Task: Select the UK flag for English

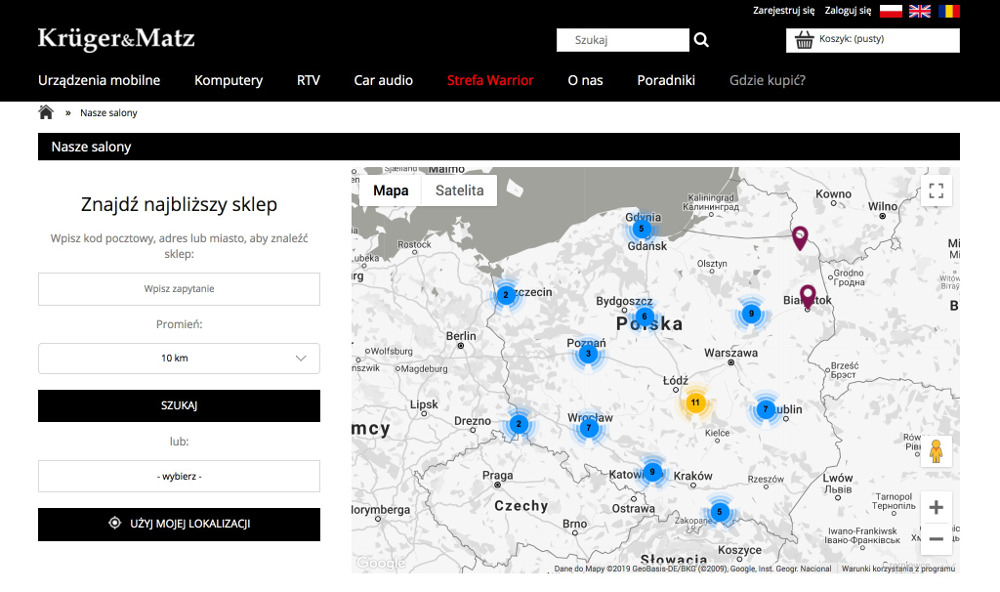Action: [x=920, y=11]
